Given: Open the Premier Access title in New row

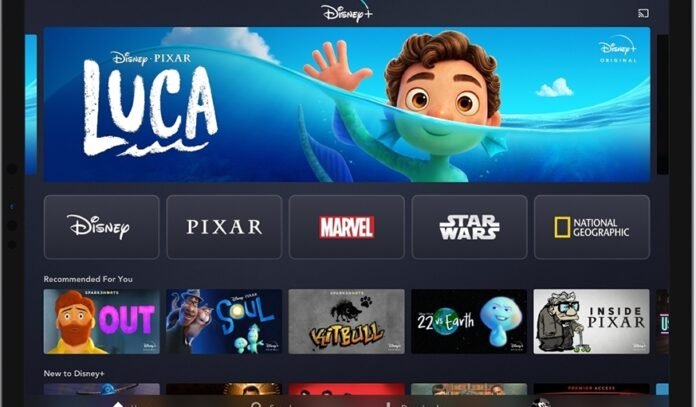Looking at the screenshot, I should [592, 389].
